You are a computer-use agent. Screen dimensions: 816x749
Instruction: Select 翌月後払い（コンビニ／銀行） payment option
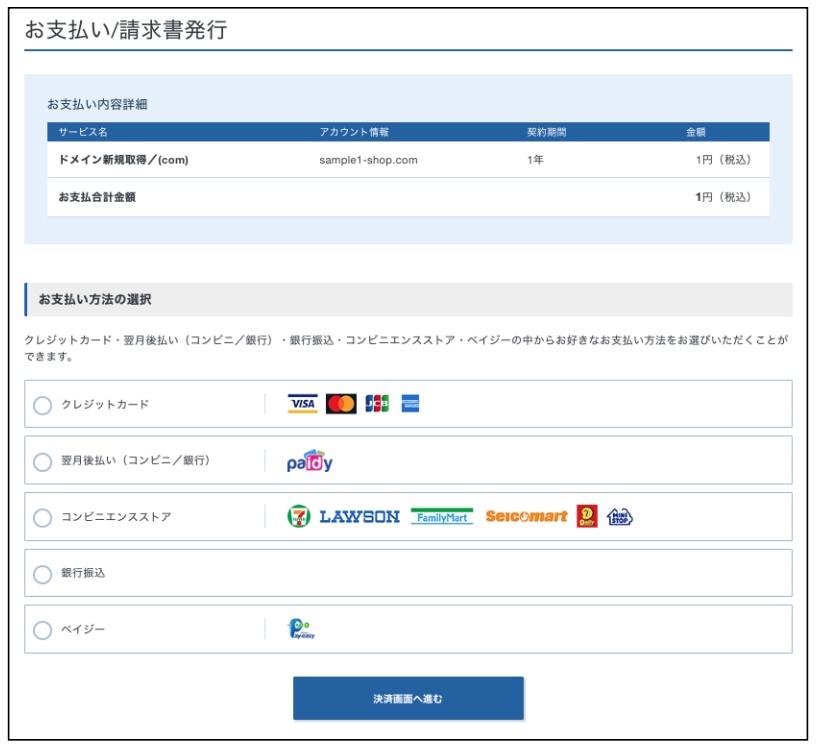point(43,462)
